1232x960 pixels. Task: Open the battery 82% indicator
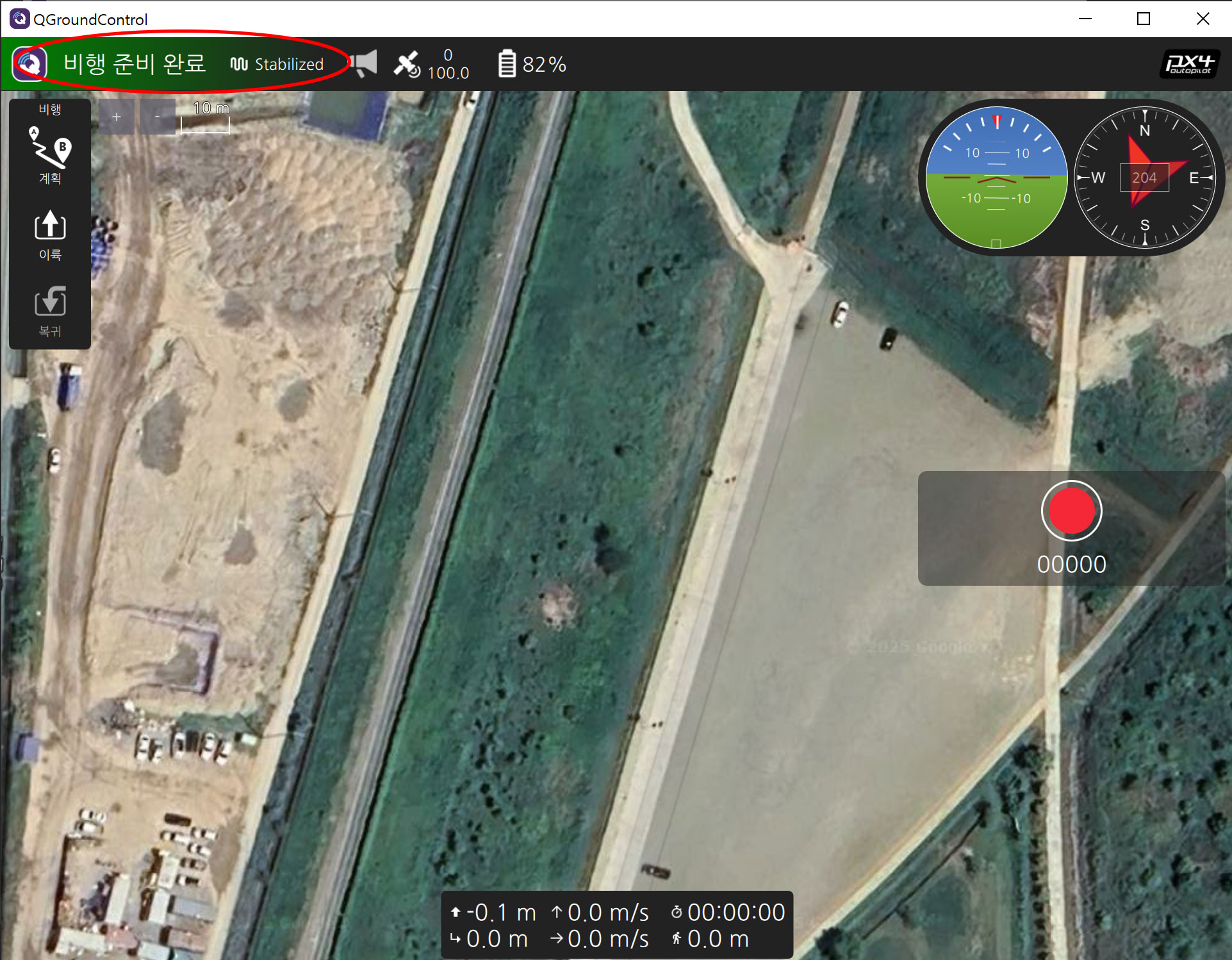[x=532, y=64]
